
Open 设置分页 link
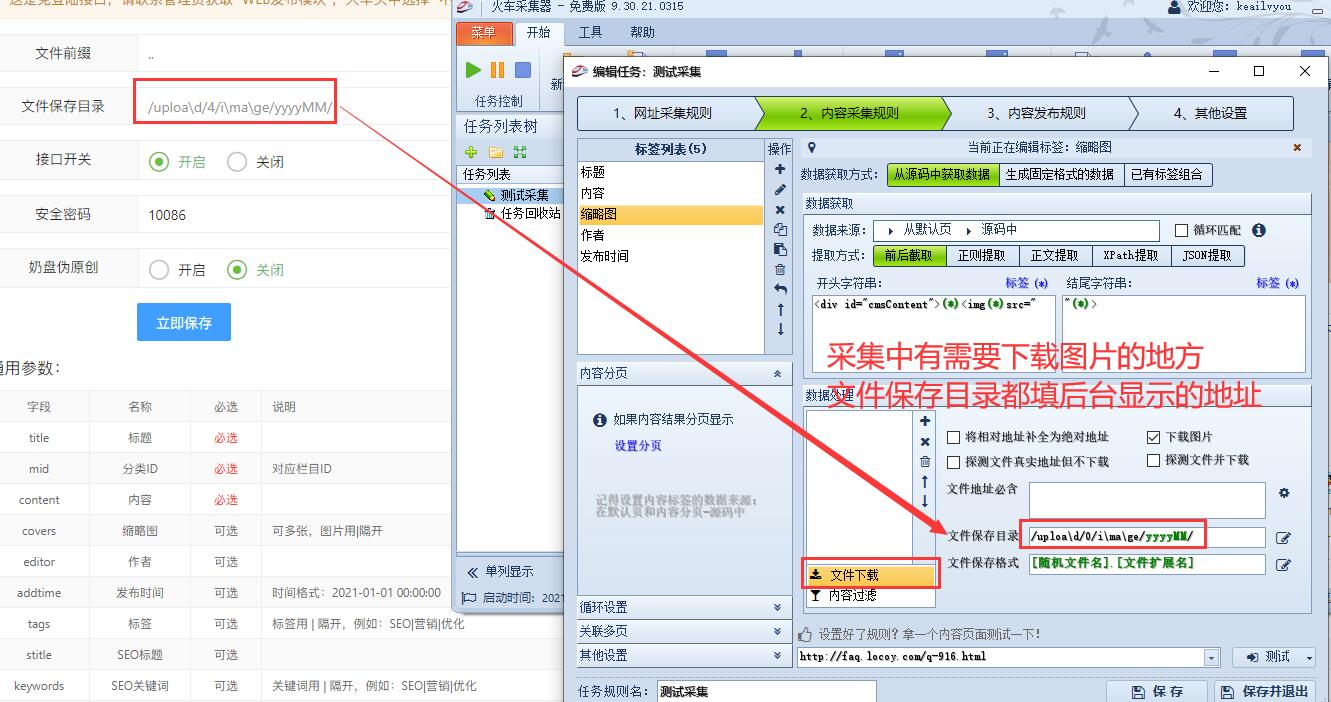pyautogui.click(x=638, y=445)
